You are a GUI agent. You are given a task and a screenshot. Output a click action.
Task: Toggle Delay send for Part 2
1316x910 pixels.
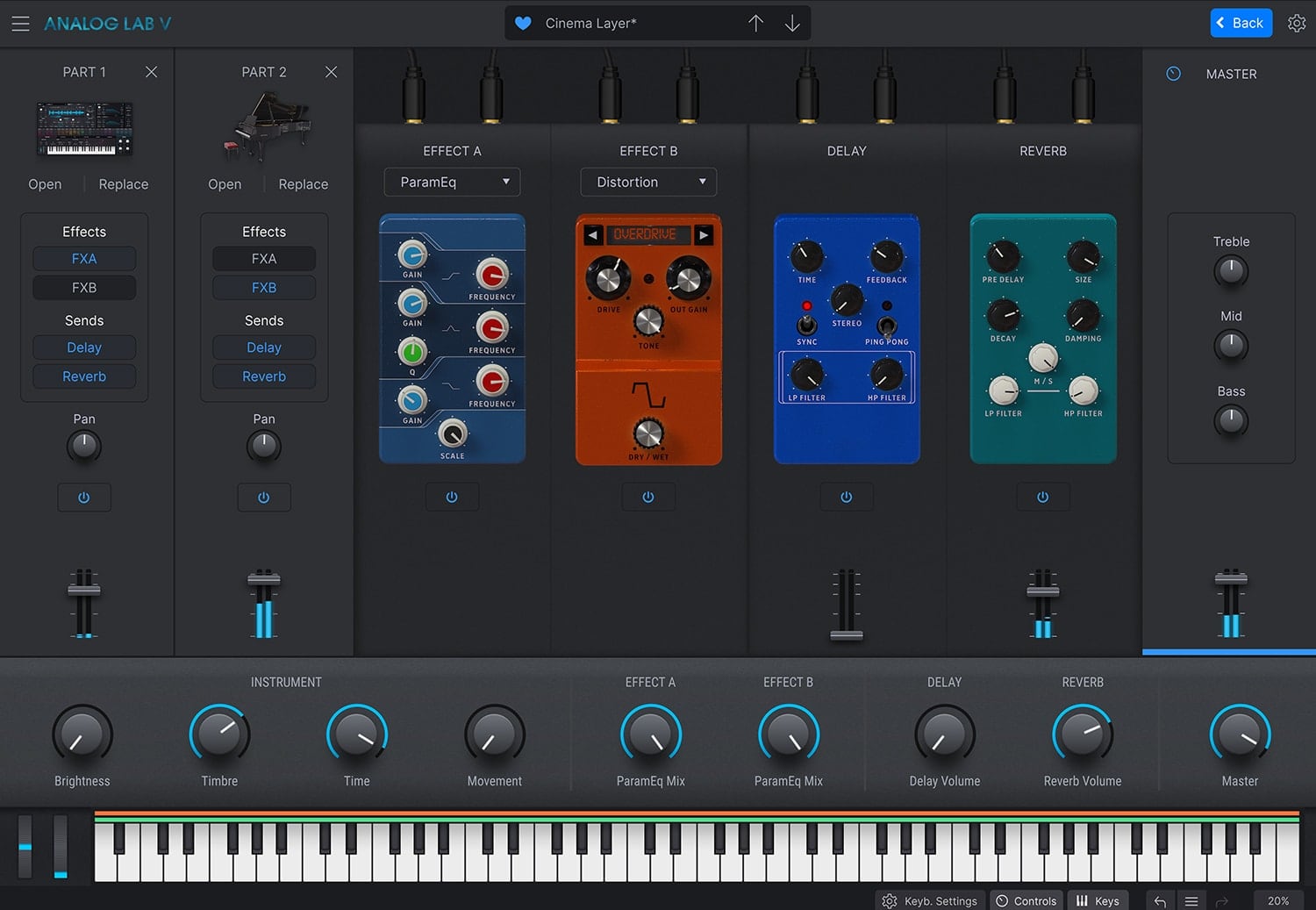coord(264,348)
